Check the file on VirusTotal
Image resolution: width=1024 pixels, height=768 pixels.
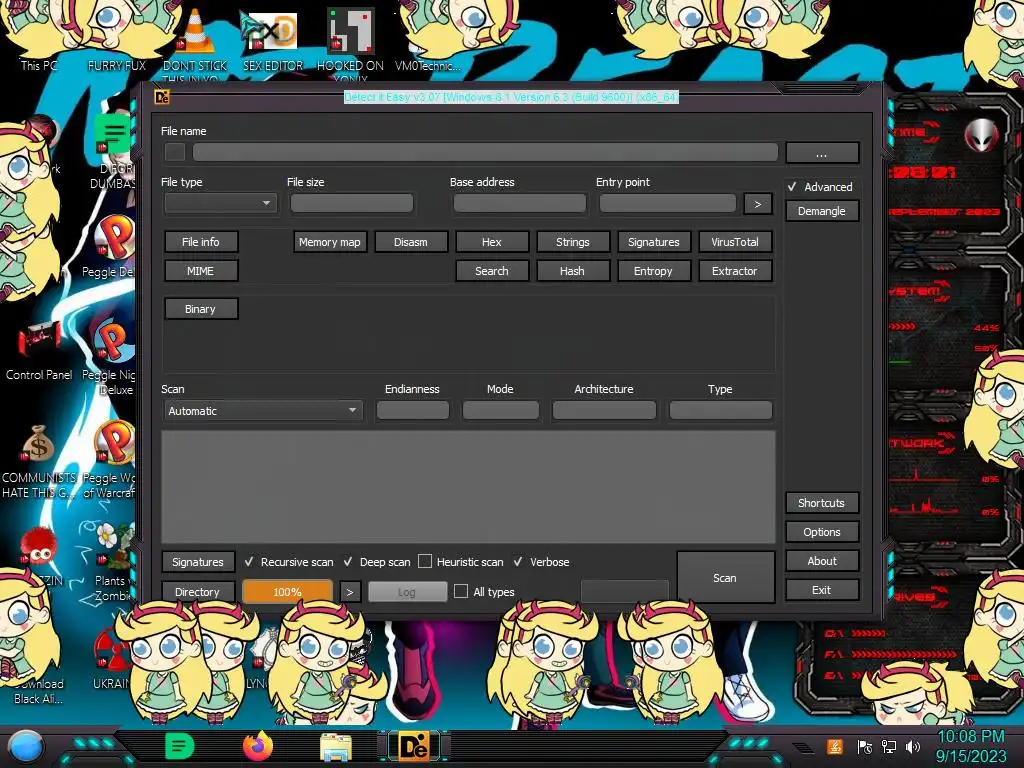coord(735,242)
